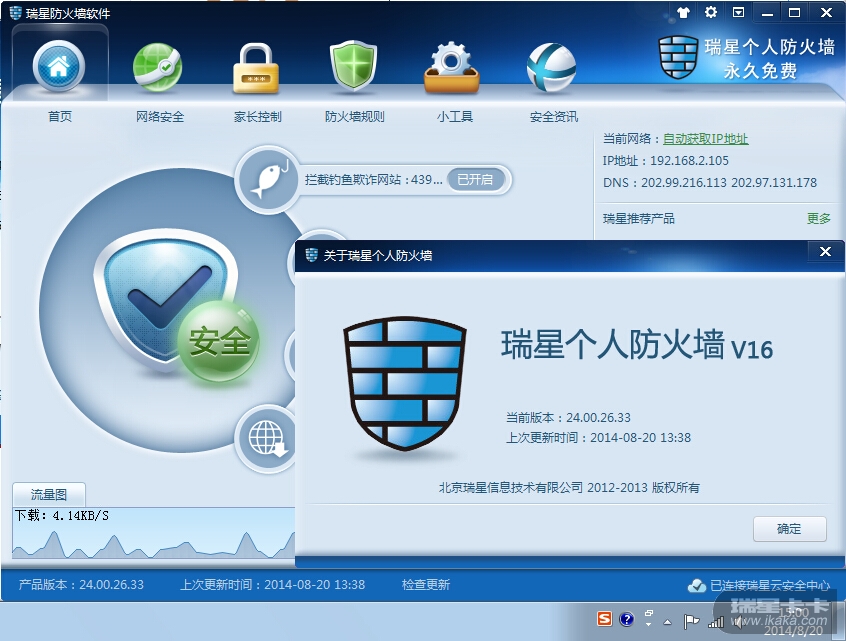Select the 家长控制 tab label
The width and height of the screenshot is (846, 641).
coord(257,116)
